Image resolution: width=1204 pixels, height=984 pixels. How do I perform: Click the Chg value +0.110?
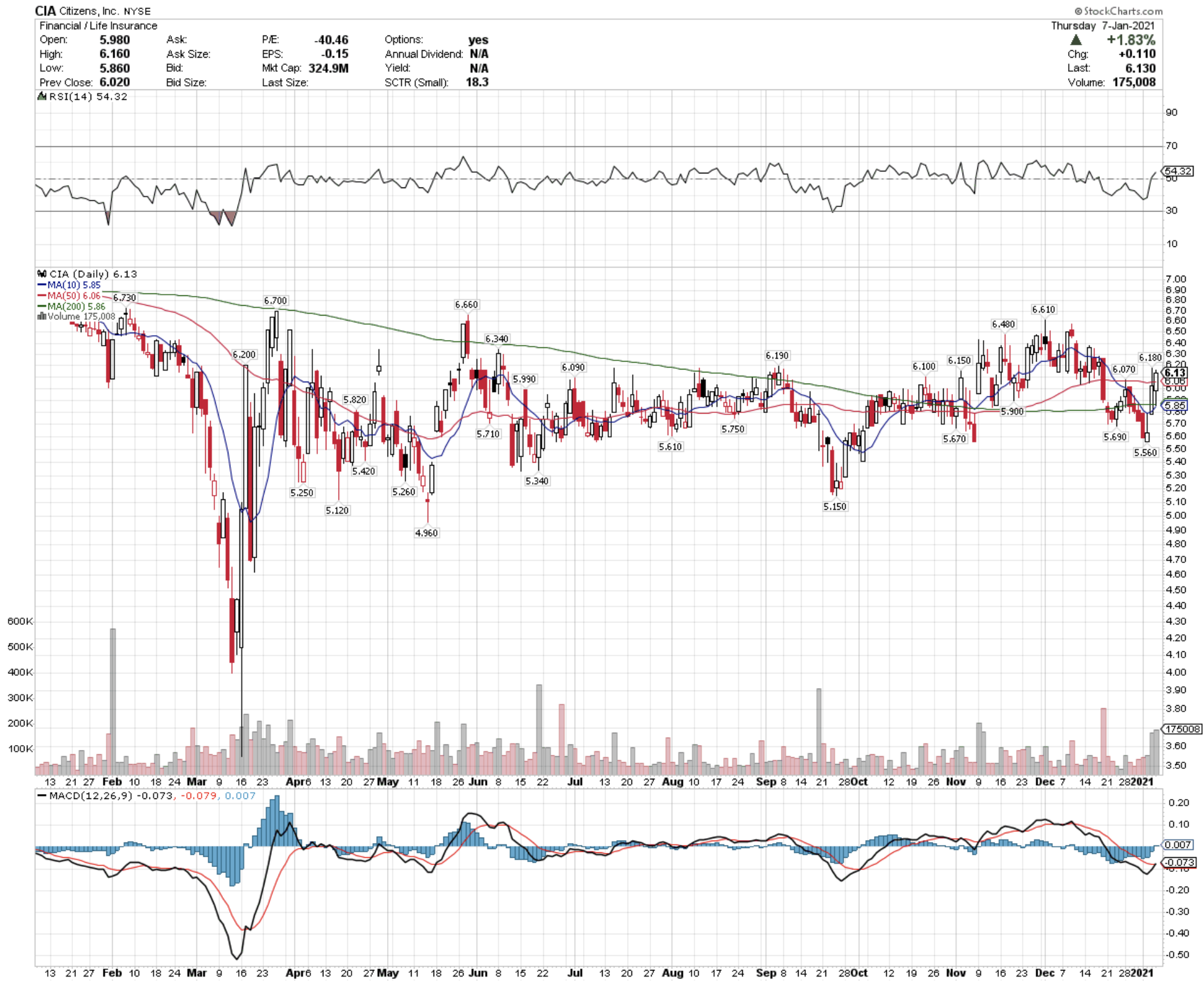pyautogui.click(x=1137, y=54)
